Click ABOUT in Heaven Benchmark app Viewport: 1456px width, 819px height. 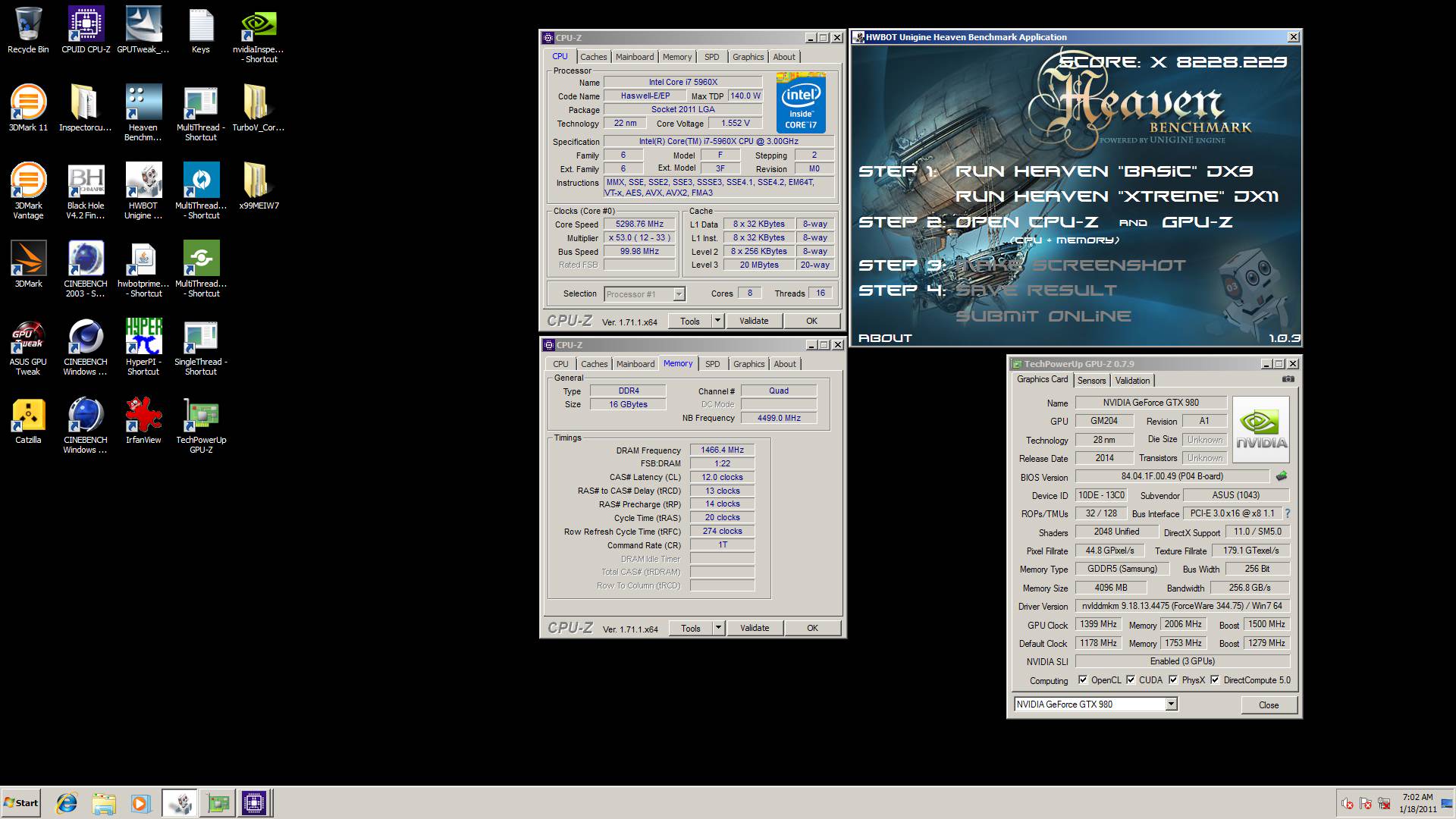(885, 338)
